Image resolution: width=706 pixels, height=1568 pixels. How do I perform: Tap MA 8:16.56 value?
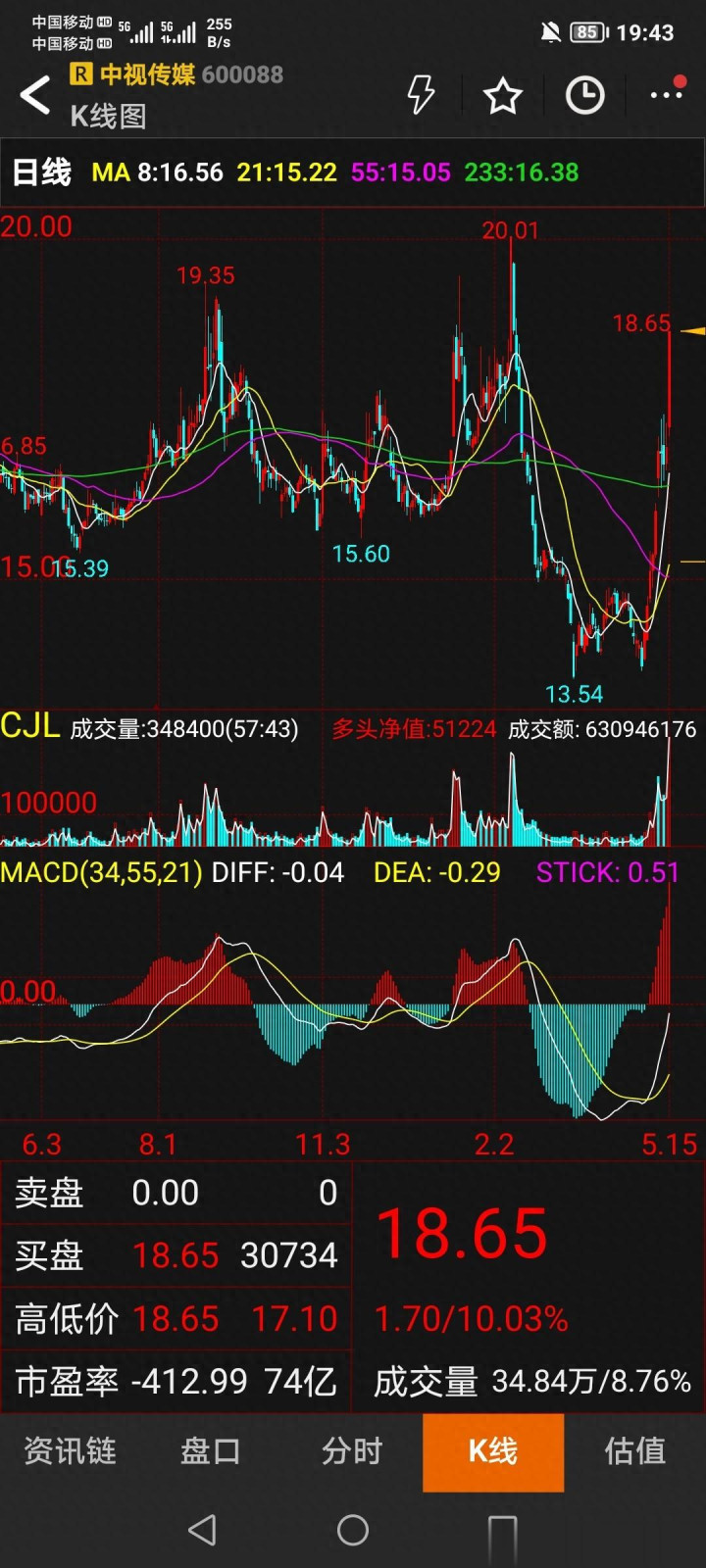[157, 172]
